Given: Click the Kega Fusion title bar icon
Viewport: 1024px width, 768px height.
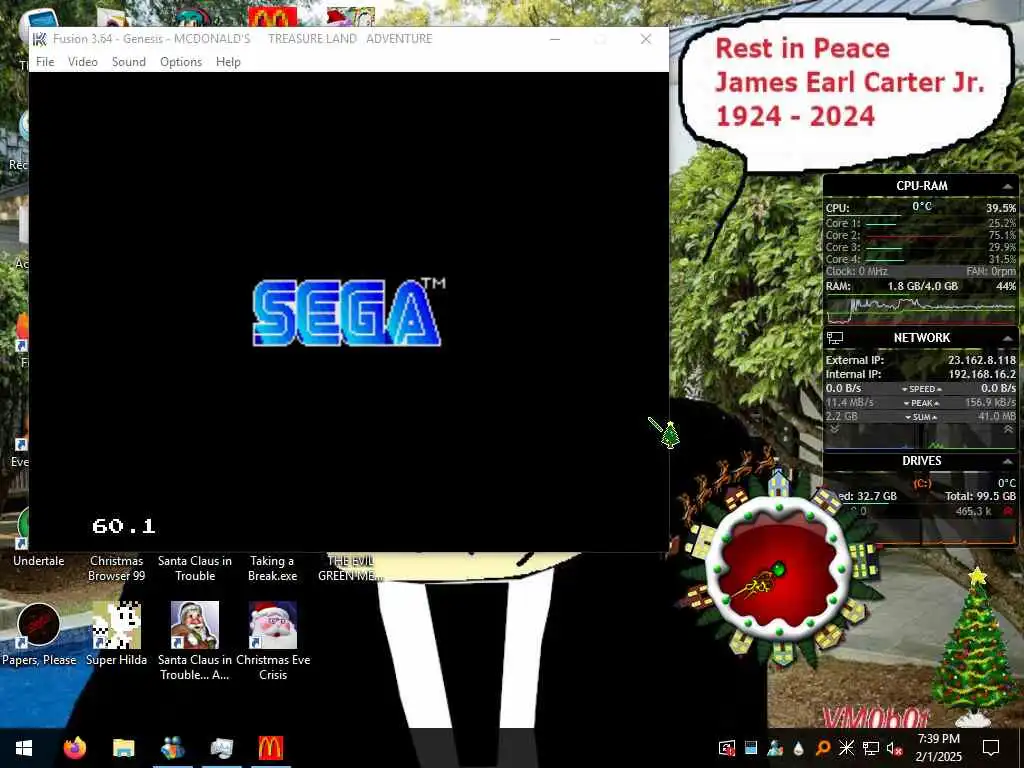Looking at the screenshot, I should pos(39,39).
